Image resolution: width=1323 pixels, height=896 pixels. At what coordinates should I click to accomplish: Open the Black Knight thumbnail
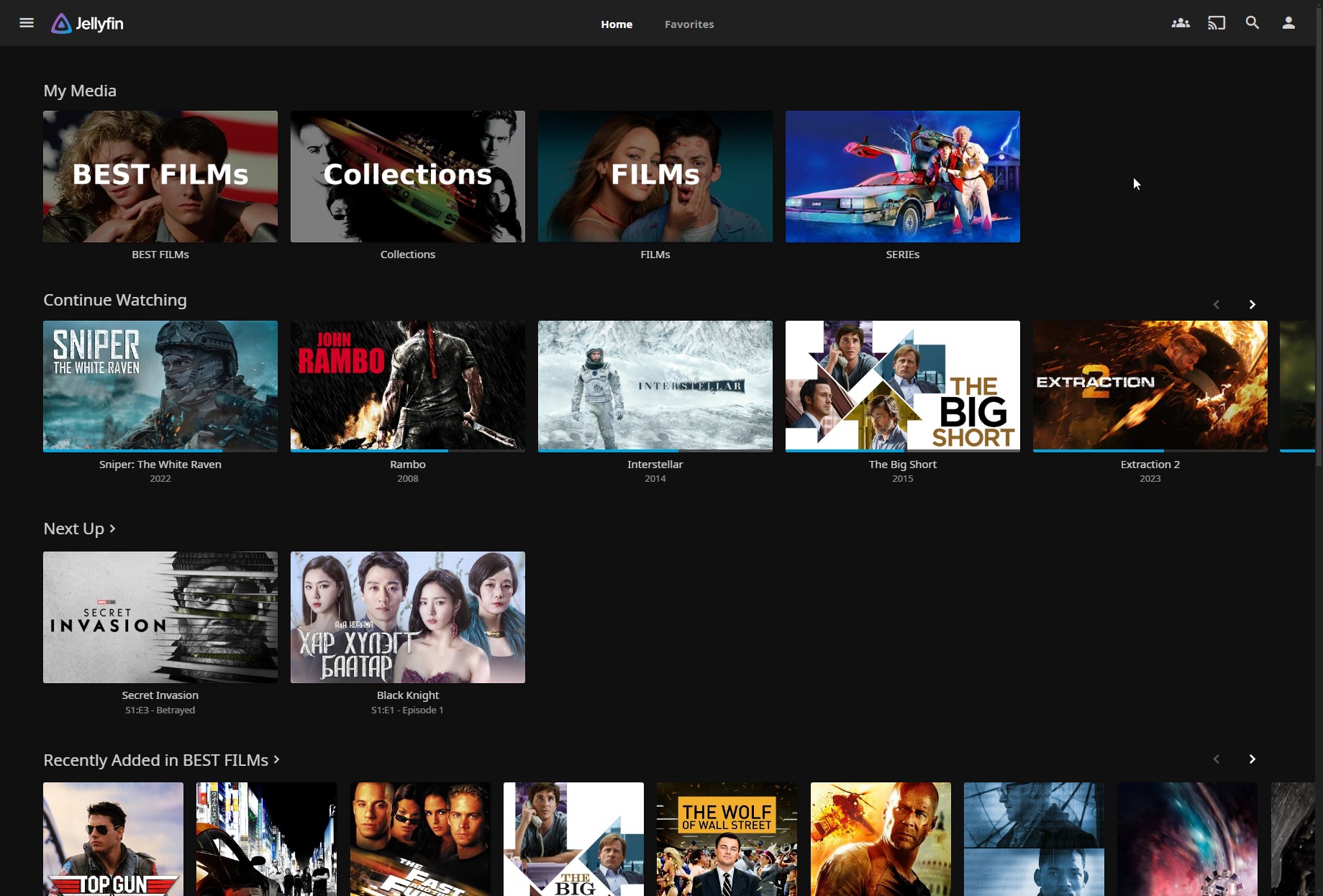408,617
